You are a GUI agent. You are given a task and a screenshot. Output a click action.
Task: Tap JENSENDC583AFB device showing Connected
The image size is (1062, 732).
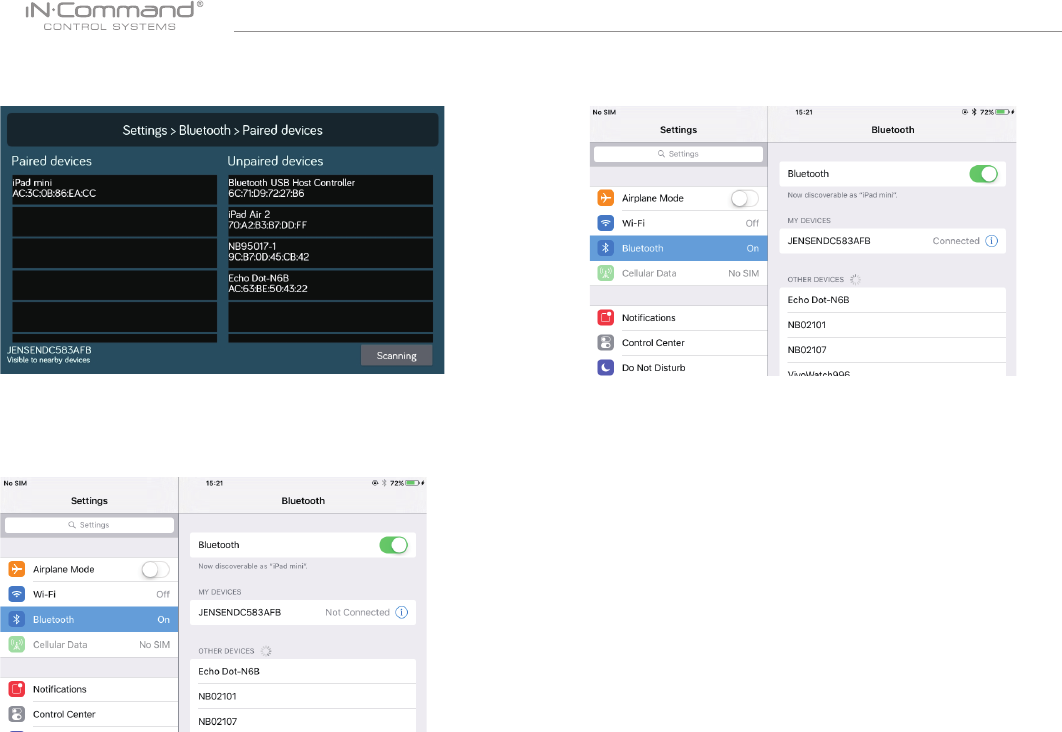tap(893, 241)
